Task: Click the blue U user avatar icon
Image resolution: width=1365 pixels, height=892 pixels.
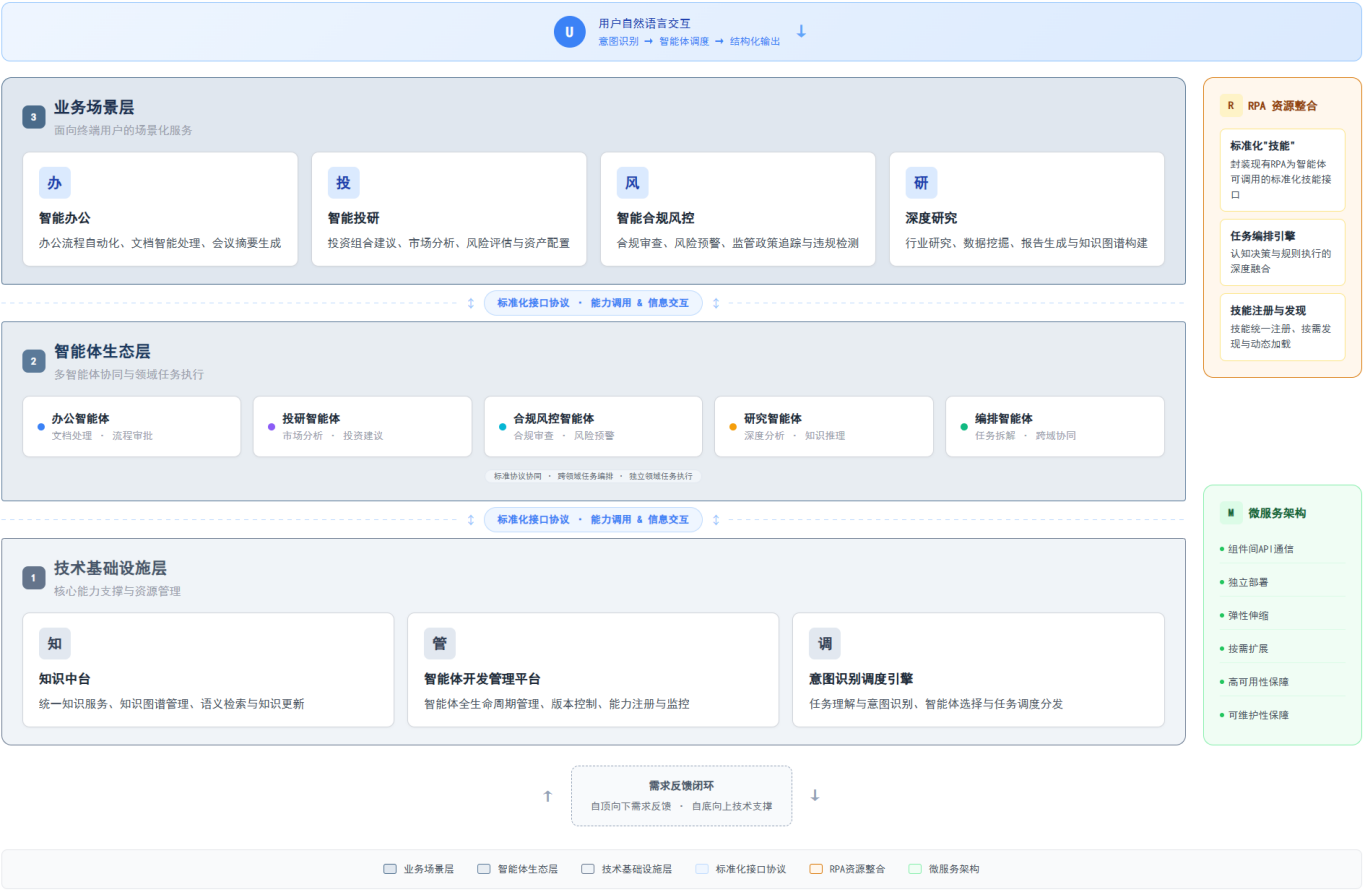Action: 569,32
